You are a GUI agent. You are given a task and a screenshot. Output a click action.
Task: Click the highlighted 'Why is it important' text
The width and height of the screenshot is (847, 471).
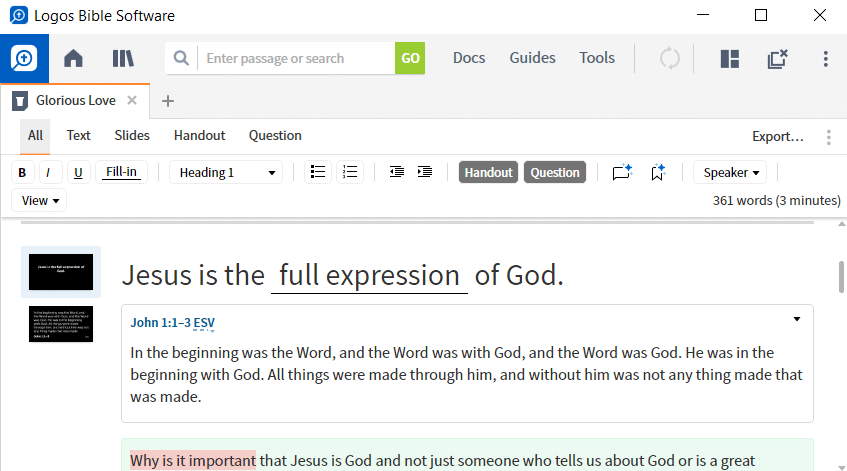(x=193, y=461)
